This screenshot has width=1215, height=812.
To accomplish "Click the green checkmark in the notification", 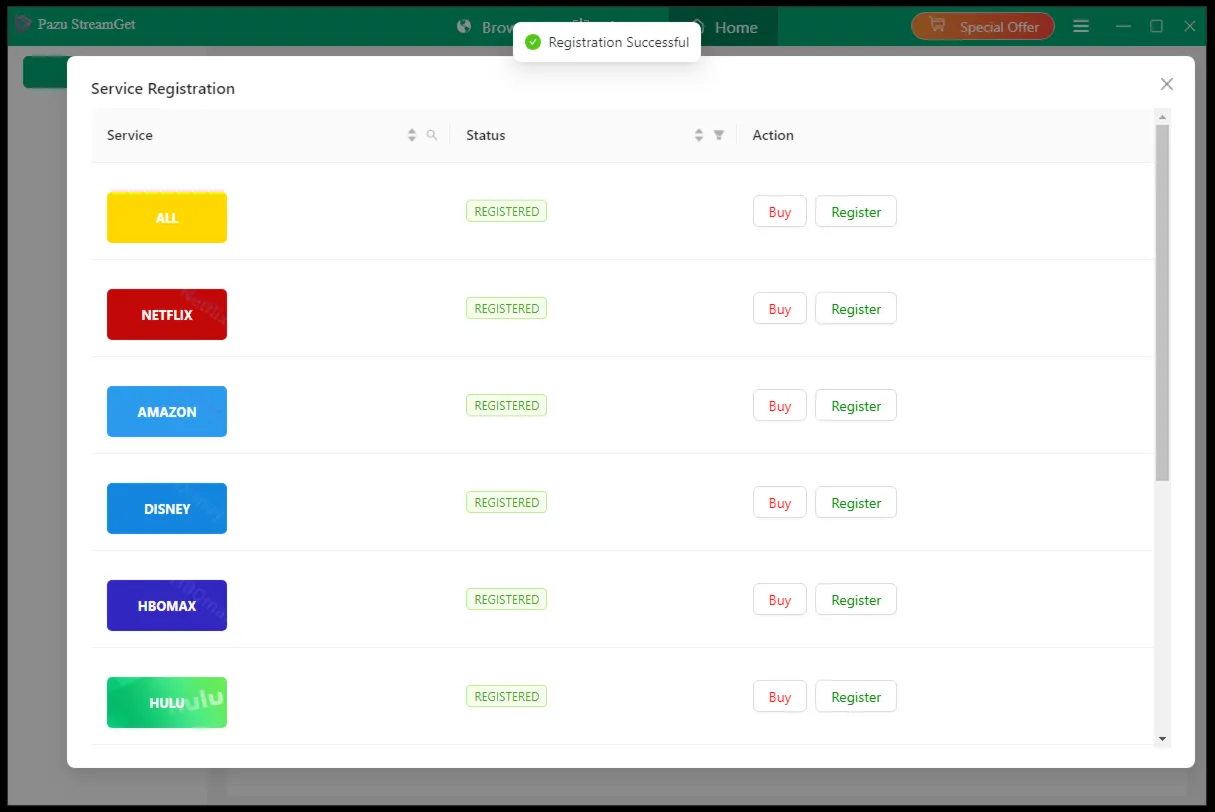I will point(533,42).
